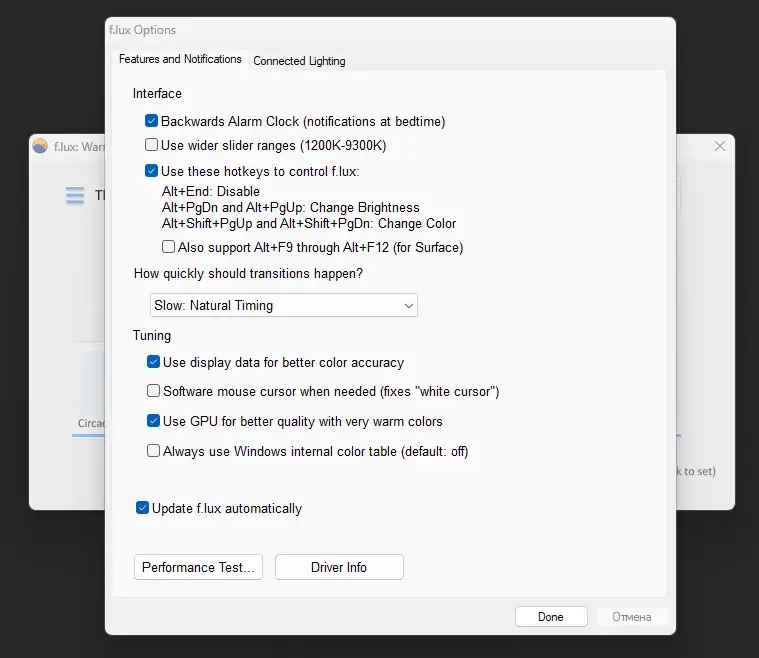The image size is (759, 658).
Task: Enable wider slider ranges (1200K-9300K)
Action: pyautogui.click(x=152, y=145)
